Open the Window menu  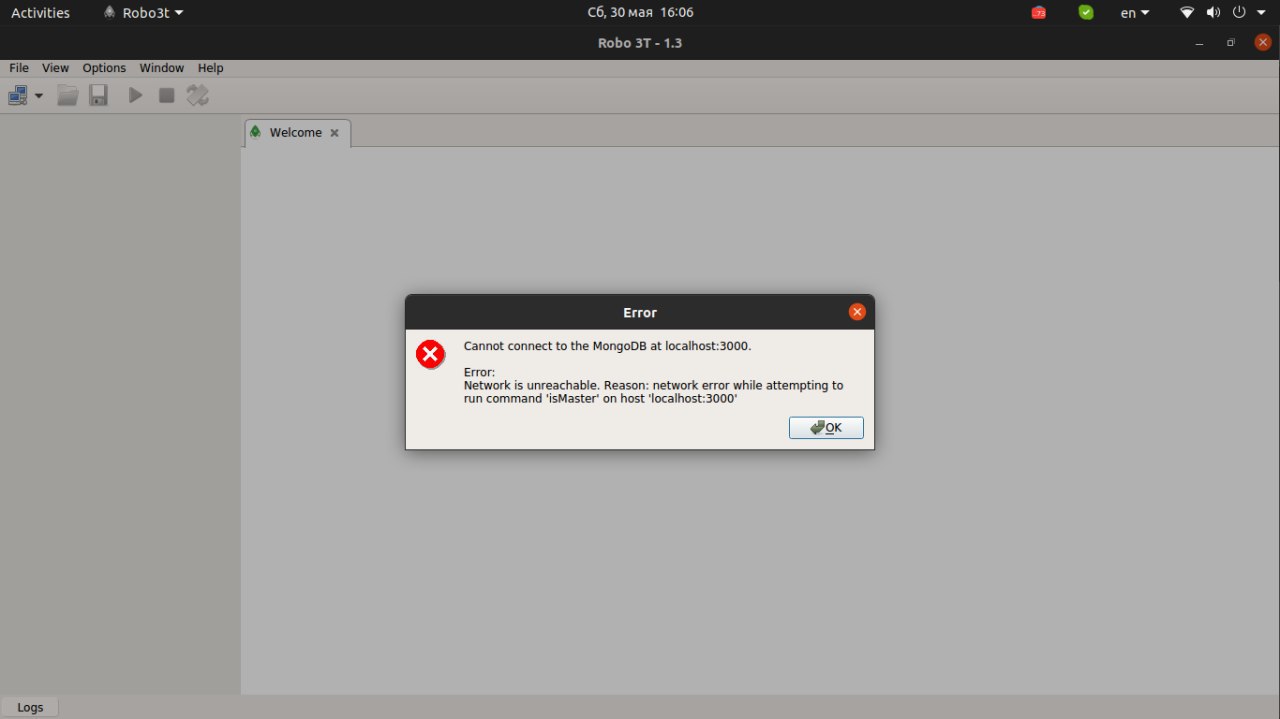click(x=162, y=68)
